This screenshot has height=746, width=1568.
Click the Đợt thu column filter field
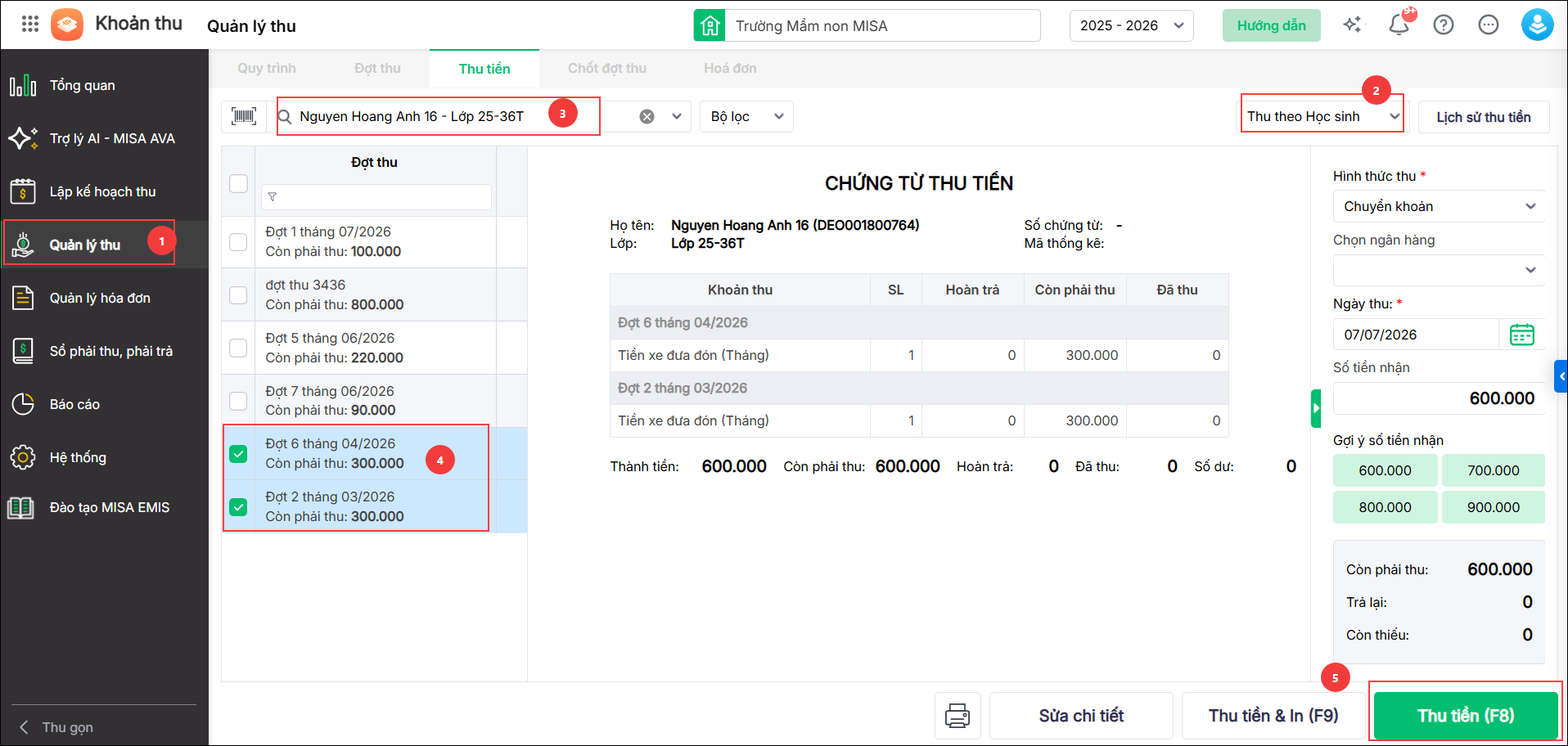[376, 197]
